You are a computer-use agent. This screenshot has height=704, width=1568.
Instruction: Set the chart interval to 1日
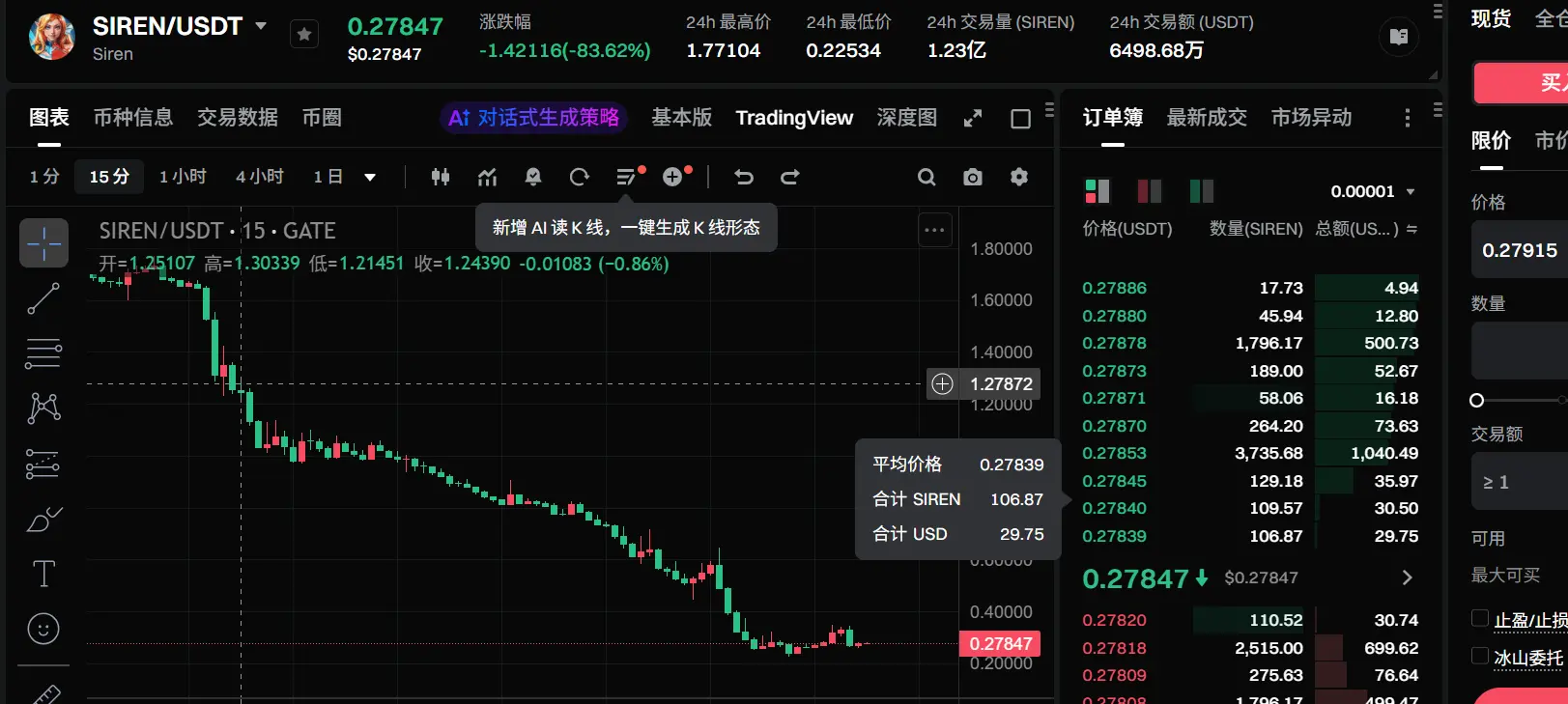coord(328,177)
